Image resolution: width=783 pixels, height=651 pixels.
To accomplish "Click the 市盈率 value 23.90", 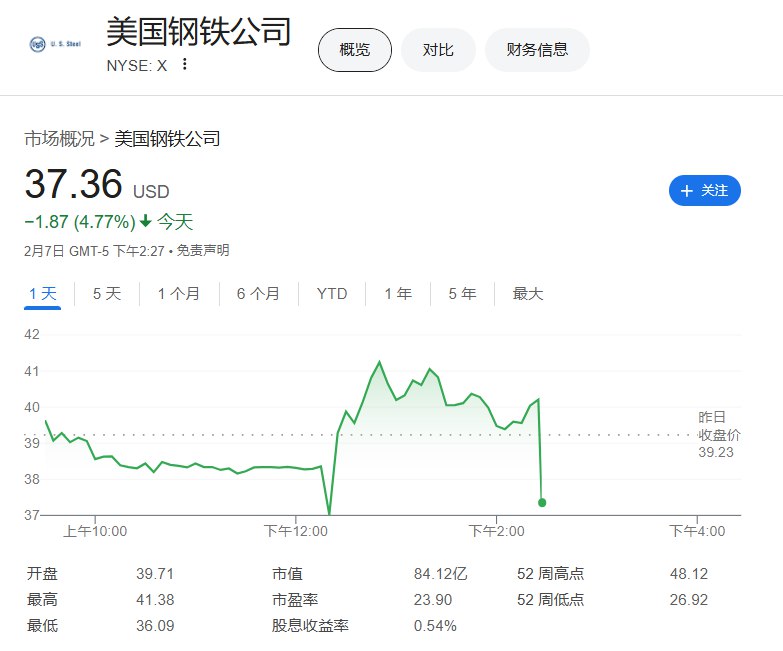I will pos(432,600).
